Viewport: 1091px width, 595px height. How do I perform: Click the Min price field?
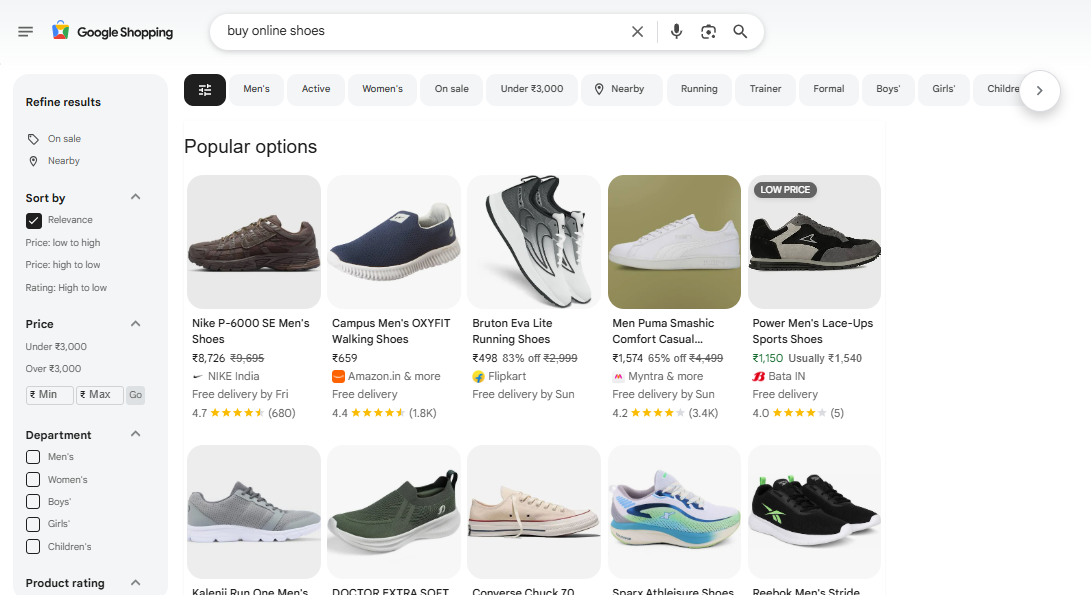49,395
